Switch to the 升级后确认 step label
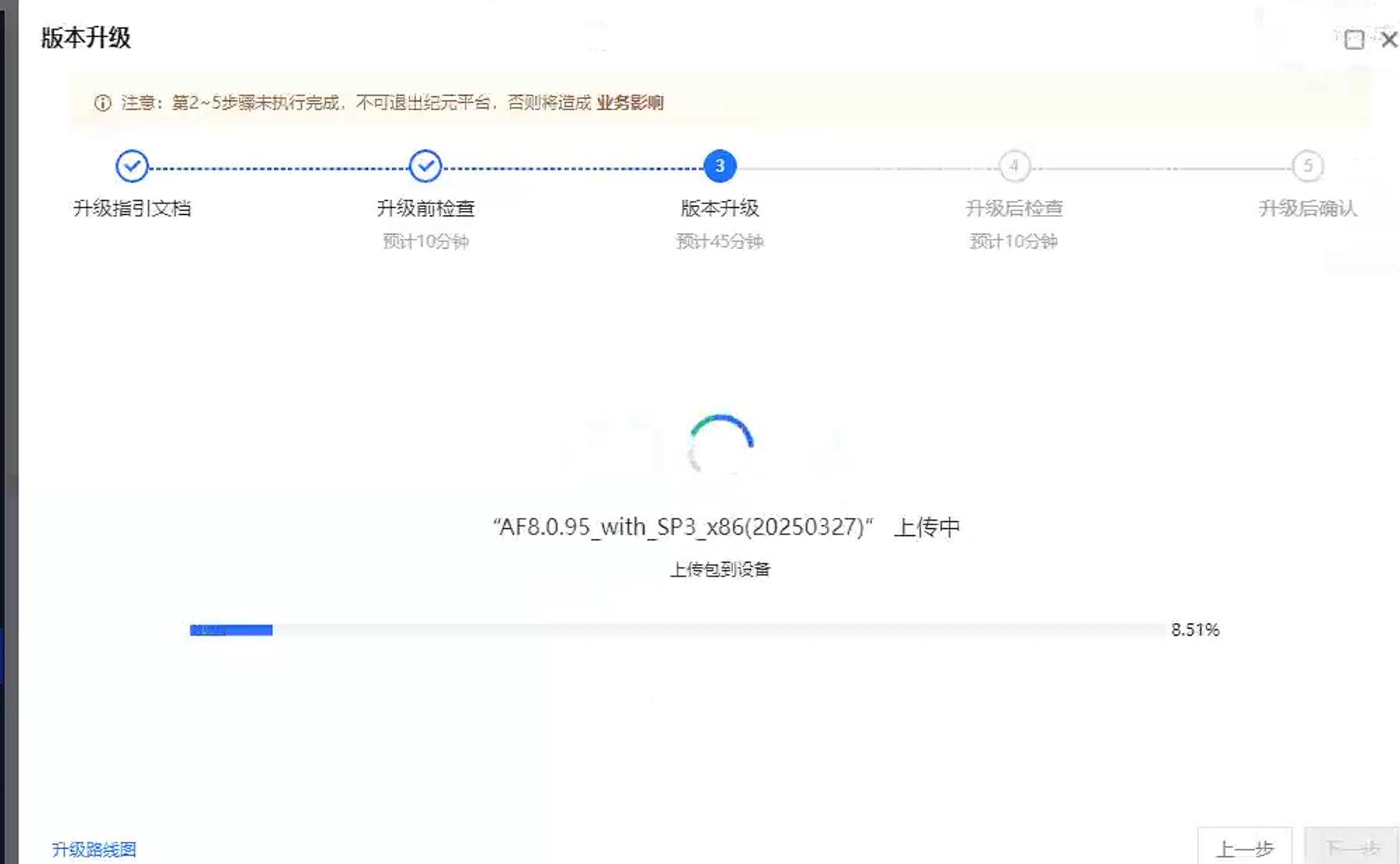Viewport: 1400px width, 864px height. (x=1307, y=209)
